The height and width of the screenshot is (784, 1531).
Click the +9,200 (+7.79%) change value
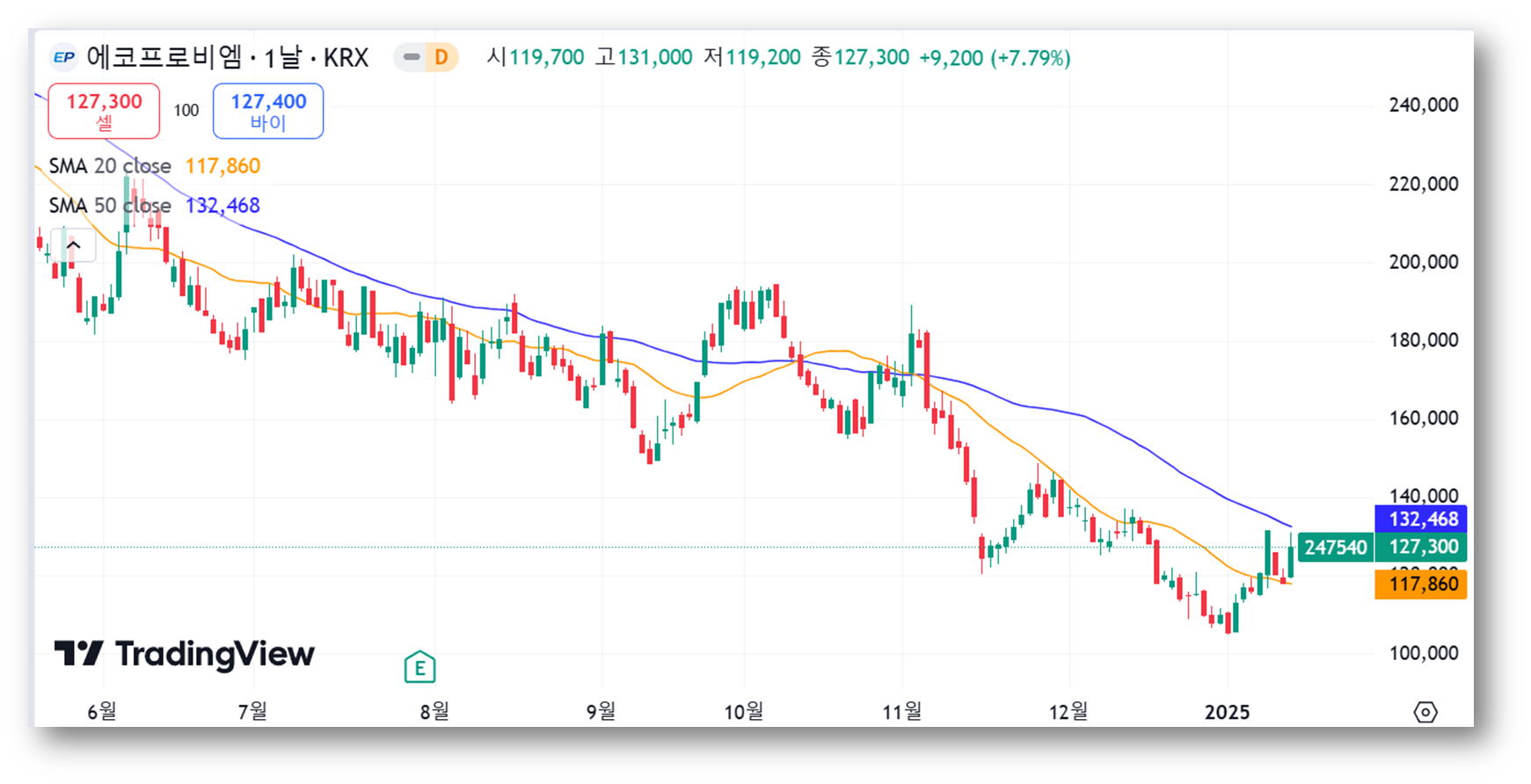point(995,58)
